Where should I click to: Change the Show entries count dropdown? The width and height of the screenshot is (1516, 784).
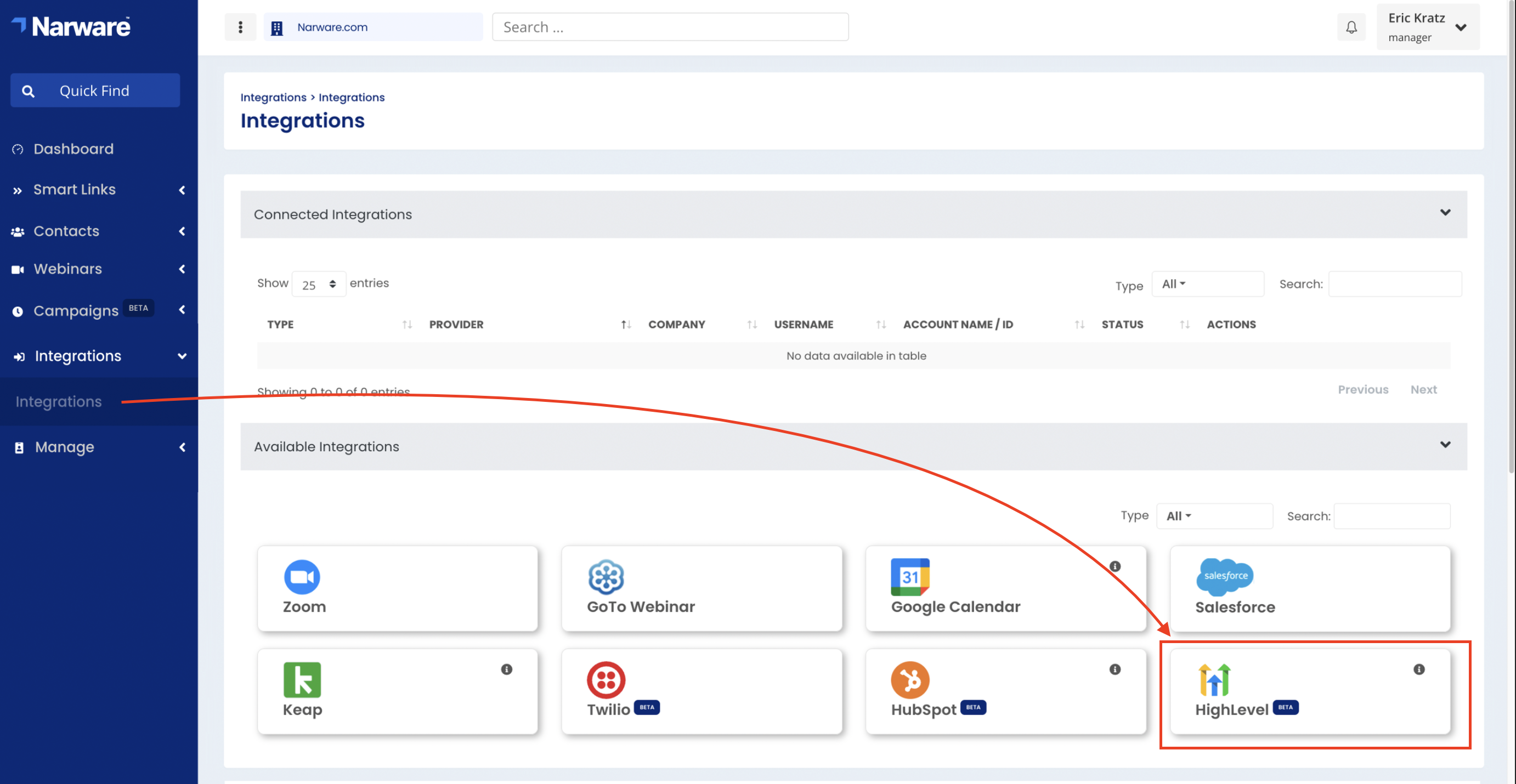[x=318, y=285]
